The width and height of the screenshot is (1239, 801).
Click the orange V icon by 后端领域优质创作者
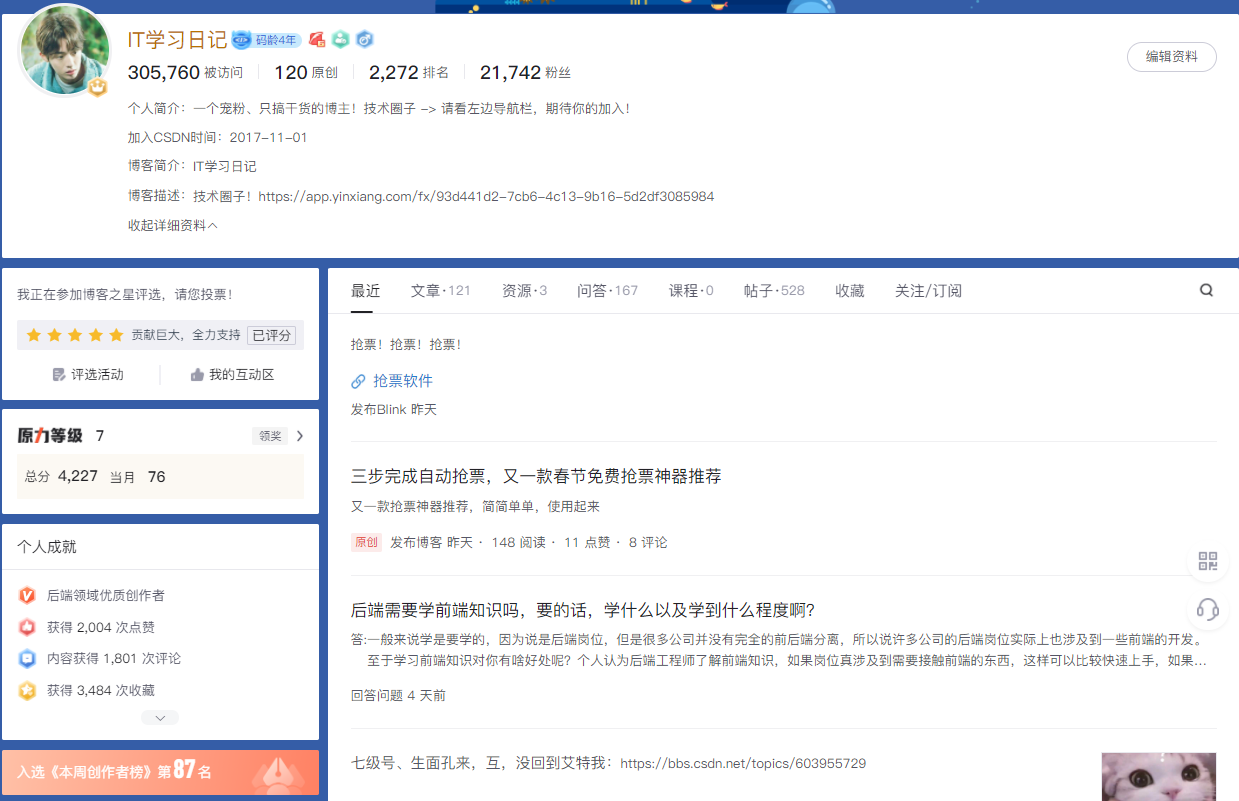click(27, 595)
